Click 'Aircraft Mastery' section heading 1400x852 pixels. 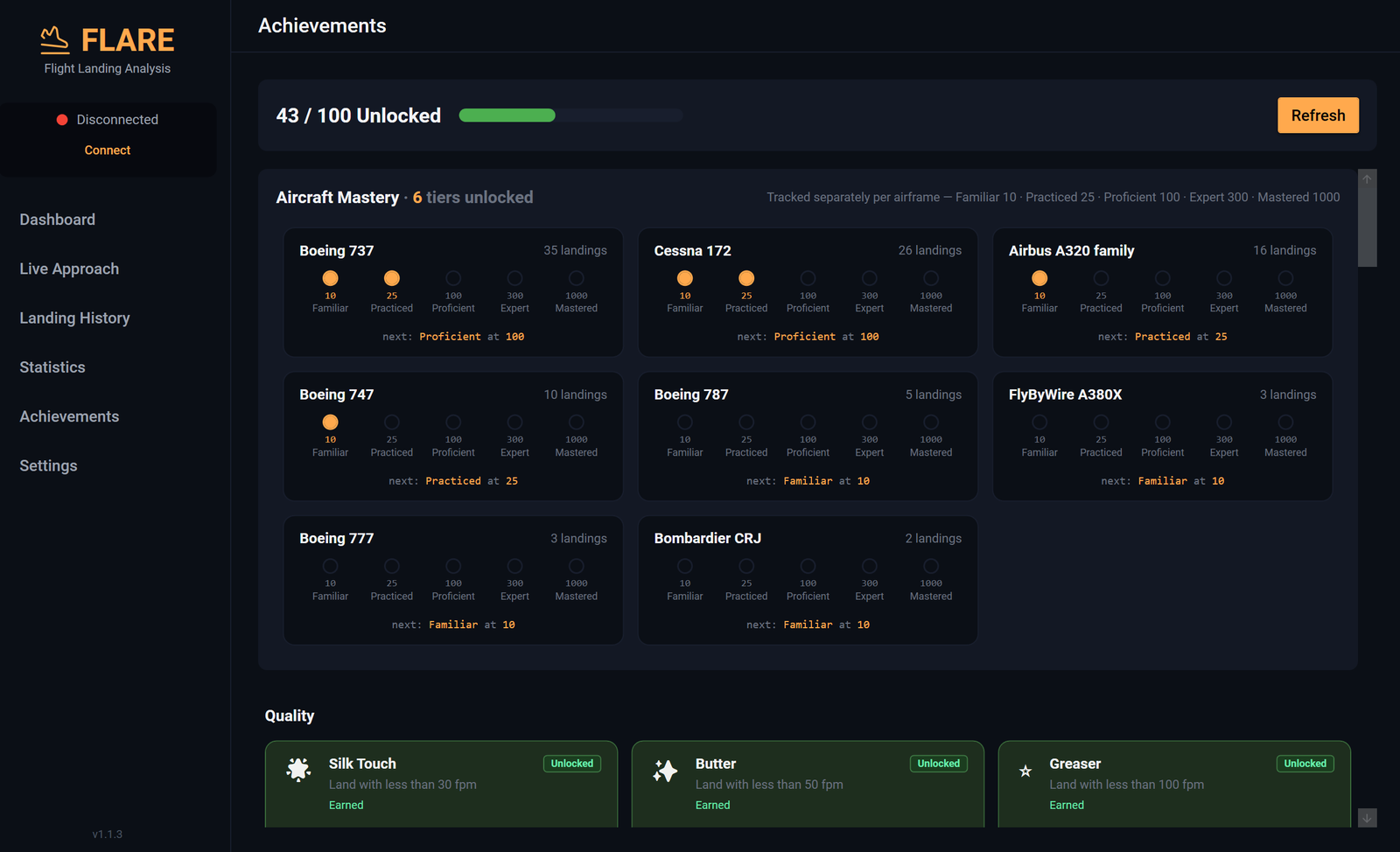(338, 198)
